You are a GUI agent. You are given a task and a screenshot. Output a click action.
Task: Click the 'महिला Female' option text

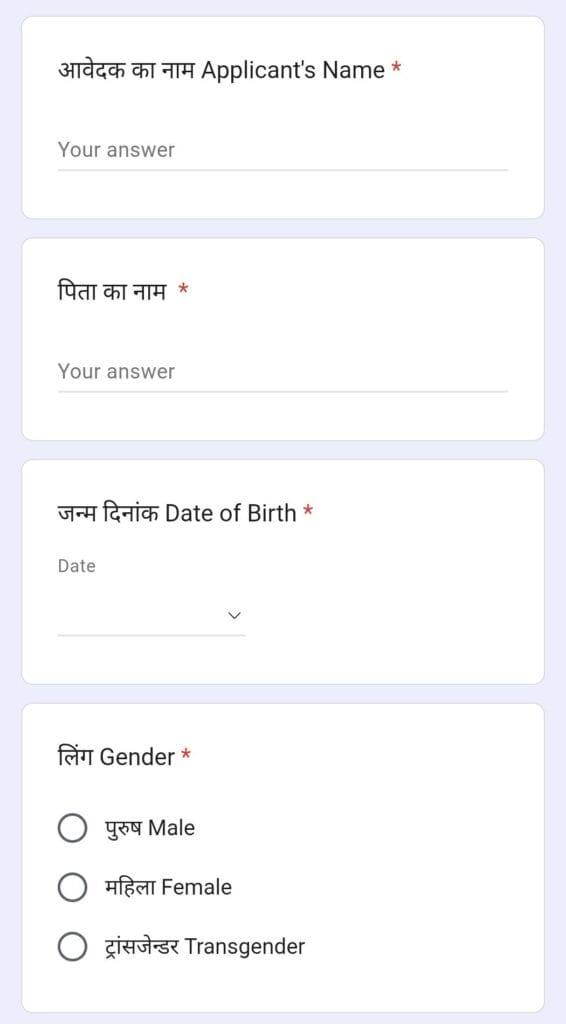168,888
